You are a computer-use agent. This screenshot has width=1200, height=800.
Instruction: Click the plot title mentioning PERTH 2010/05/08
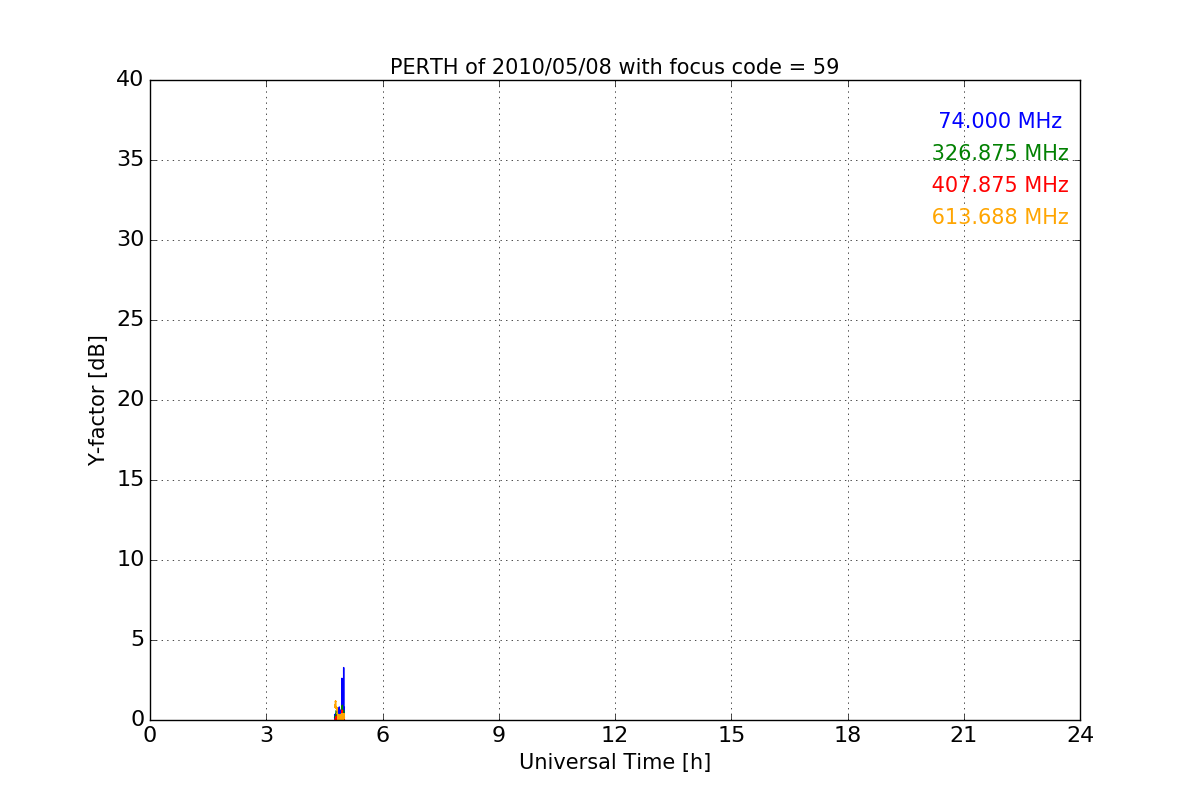click(614, 67)
